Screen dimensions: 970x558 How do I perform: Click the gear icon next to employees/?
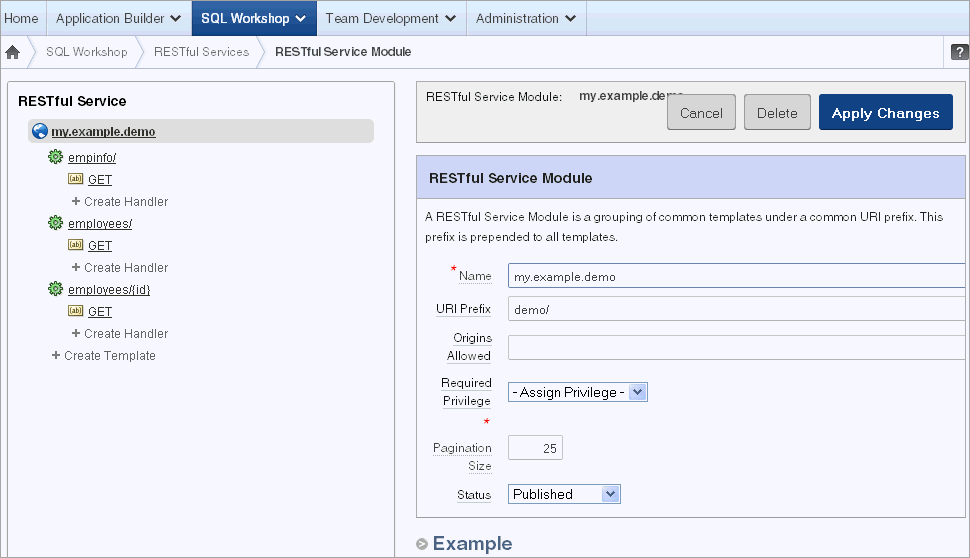[x=56, y=223]
